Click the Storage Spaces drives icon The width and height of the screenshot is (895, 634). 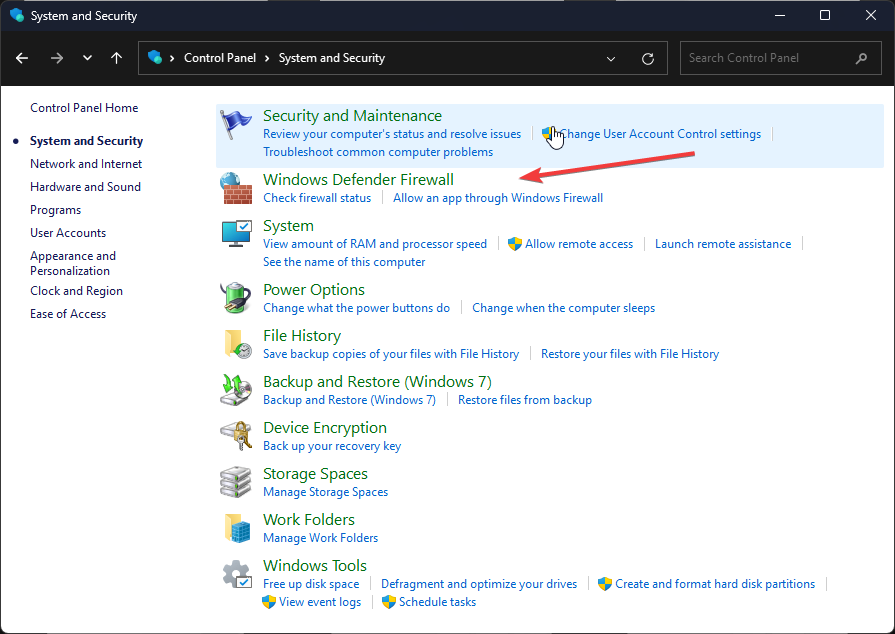(x=236, y=482)
